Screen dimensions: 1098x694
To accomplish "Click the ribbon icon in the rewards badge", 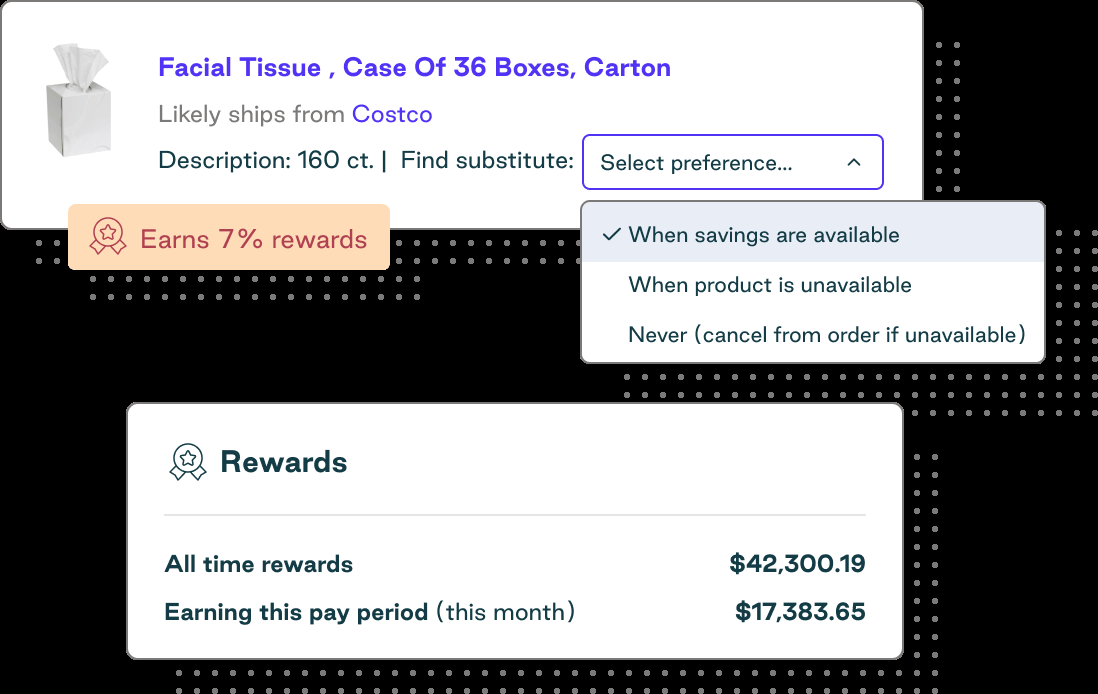I will pos(108,238).
